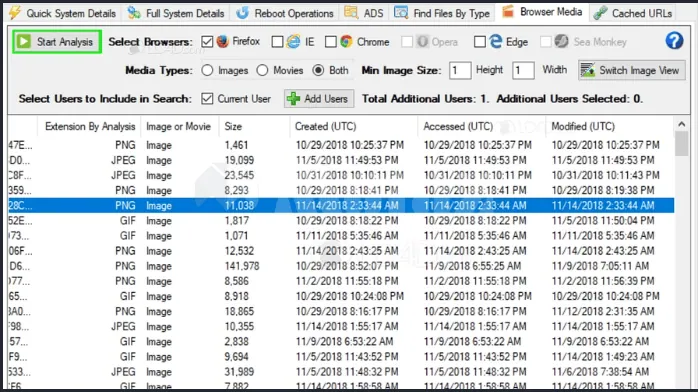Click the scroll up arrow of the list

[x=682, y=125]
